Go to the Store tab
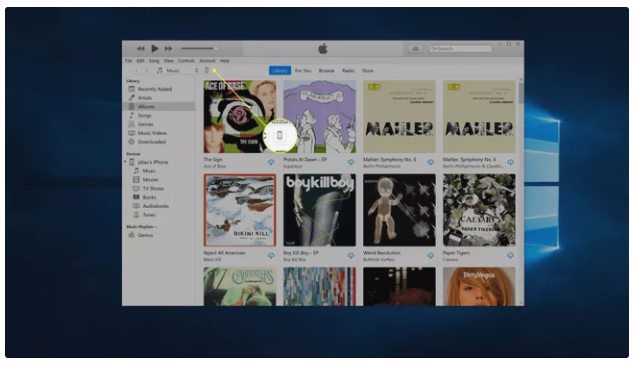This screenshot has width=639, height=367. point(368,70)
